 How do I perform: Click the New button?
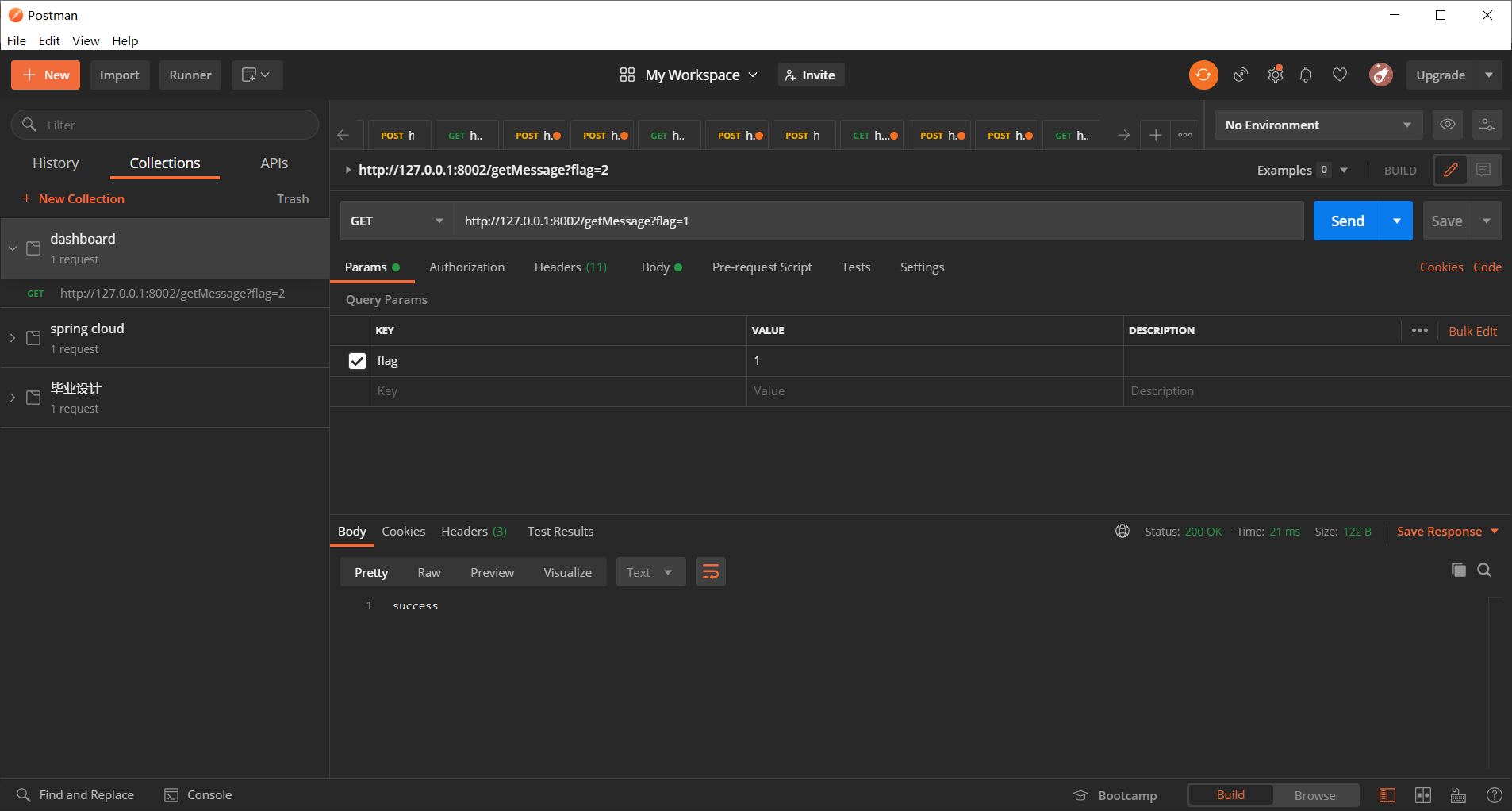pos(45,75)
